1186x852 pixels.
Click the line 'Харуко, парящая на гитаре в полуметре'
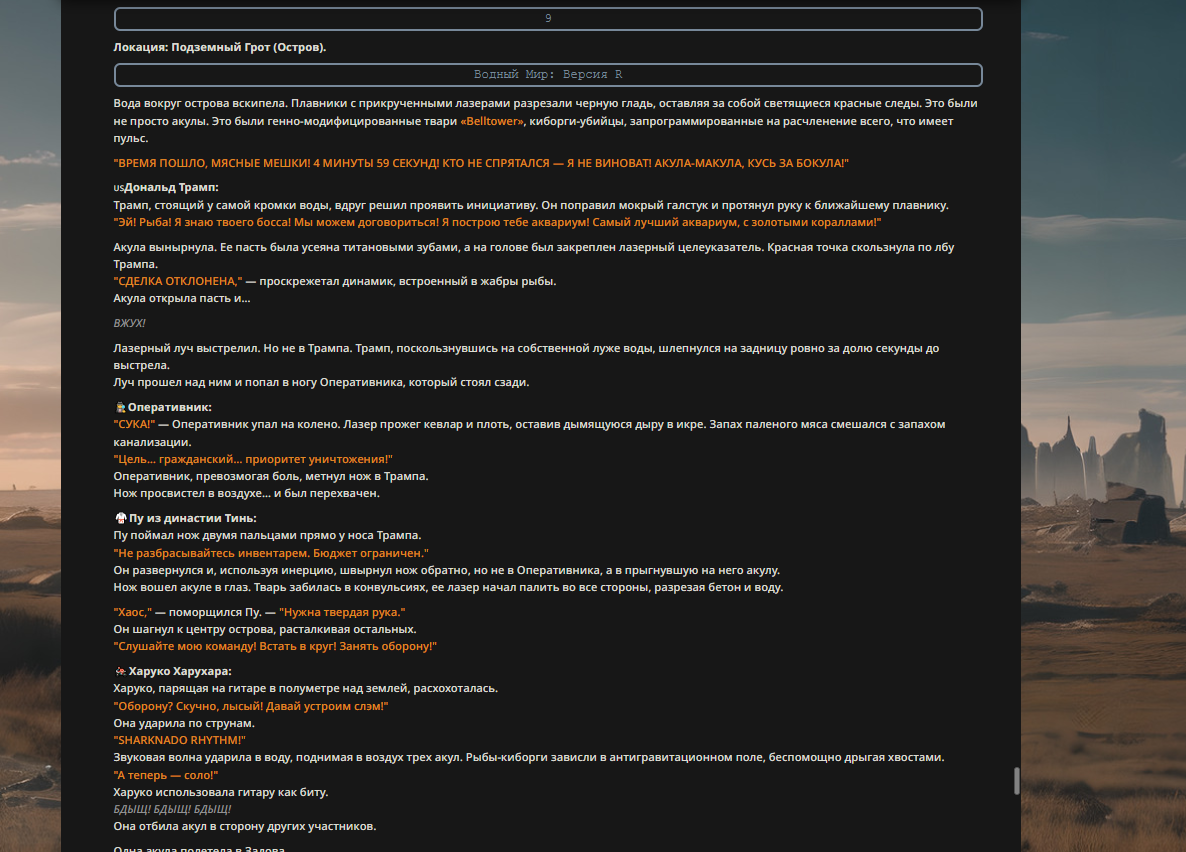pos(306,689)
